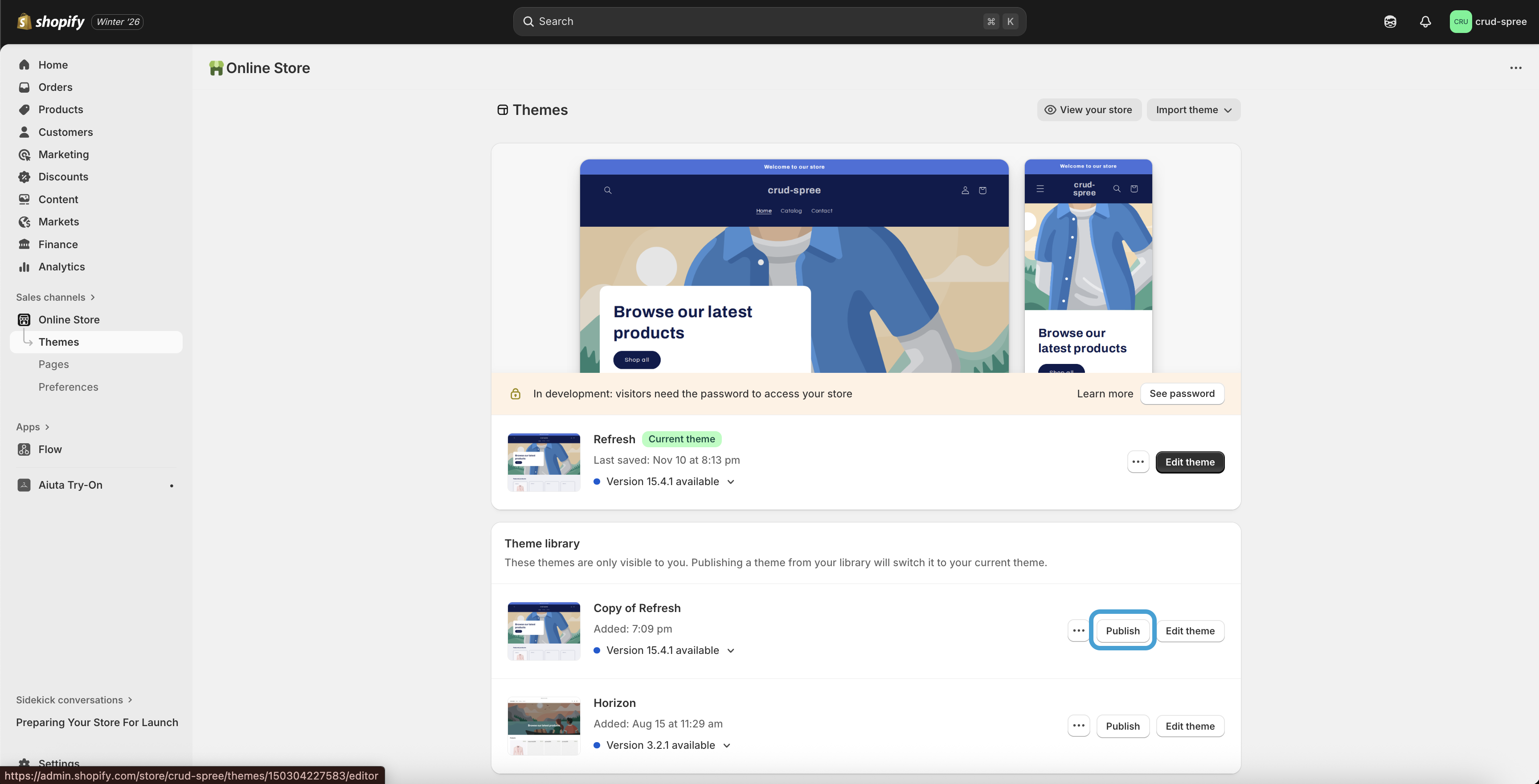Click the Markets globe icon

(x=24, y=221)
